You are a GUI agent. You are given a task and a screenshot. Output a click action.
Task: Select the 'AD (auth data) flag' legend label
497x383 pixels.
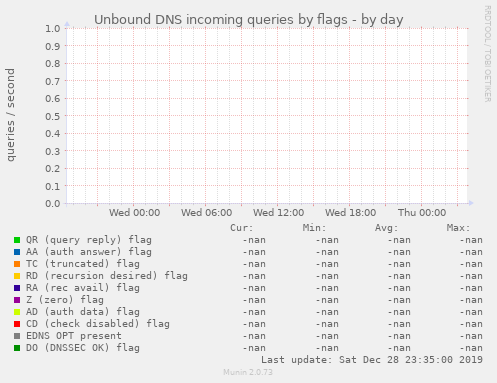[x=83, y=312]
